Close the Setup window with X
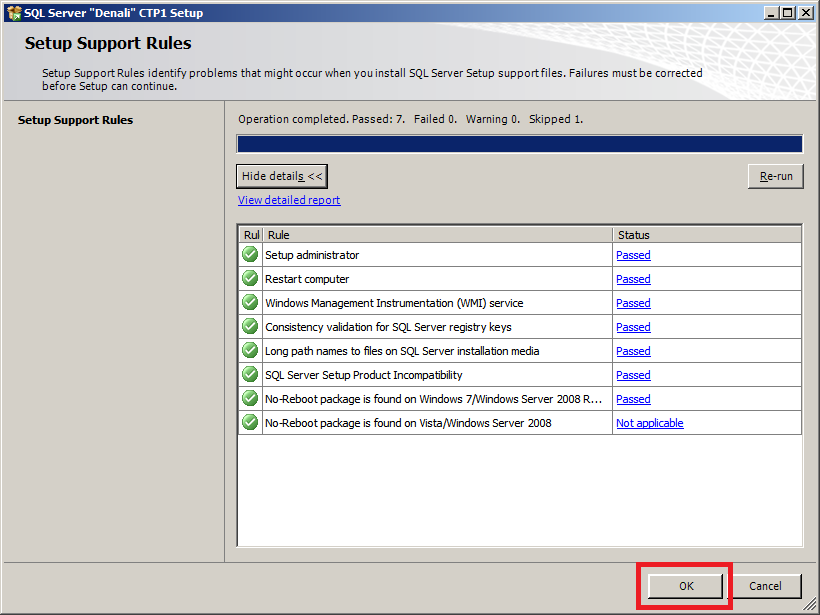This screenshot has width=820, height=615. (805, 13)
